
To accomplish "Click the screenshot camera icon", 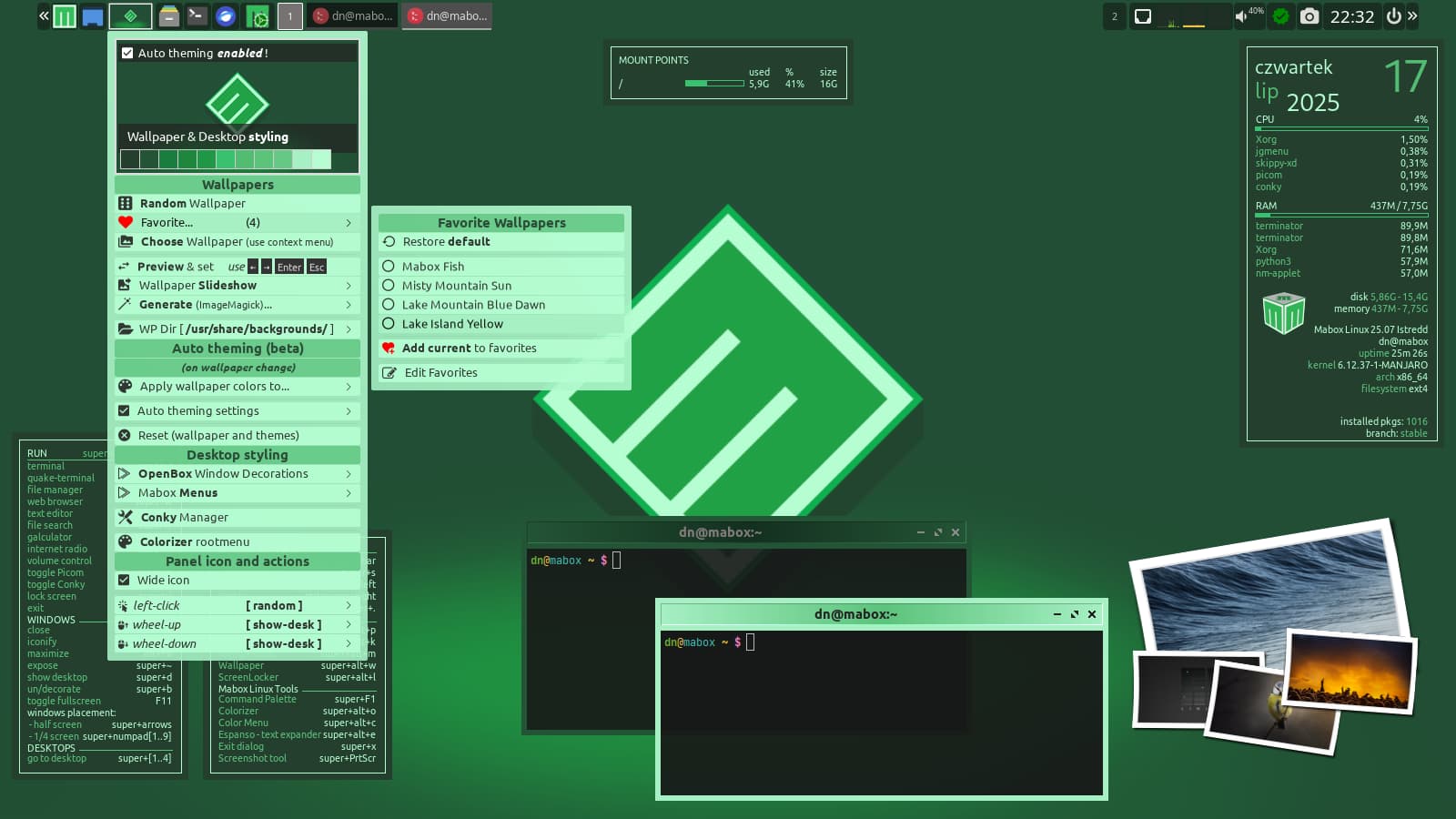I will pyautogui.click(x=1309, y=16).
